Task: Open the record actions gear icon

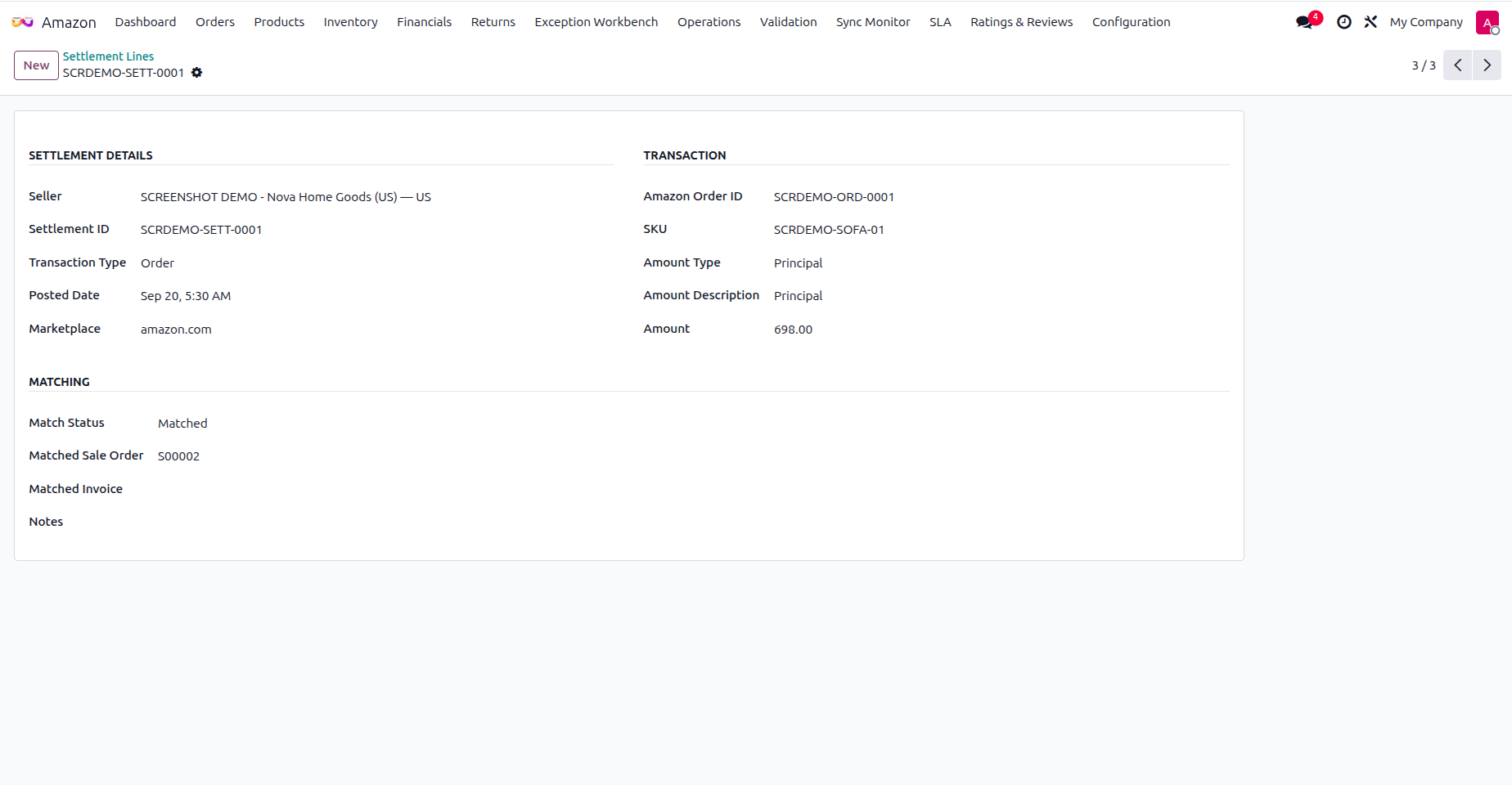Action: pyautogui.click(x=197, y=73)
